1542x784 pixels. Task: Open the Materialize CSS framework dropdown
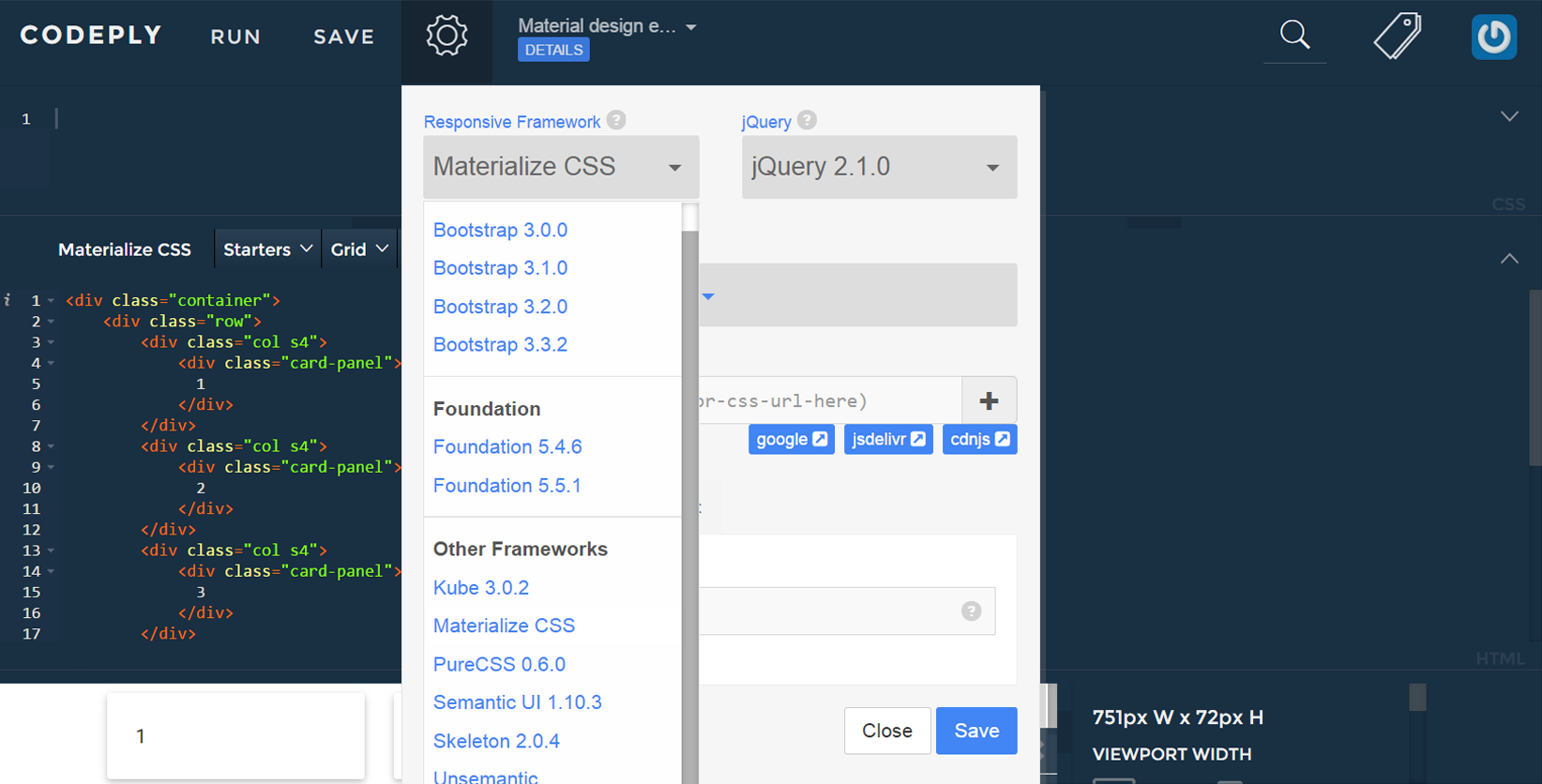561,167
